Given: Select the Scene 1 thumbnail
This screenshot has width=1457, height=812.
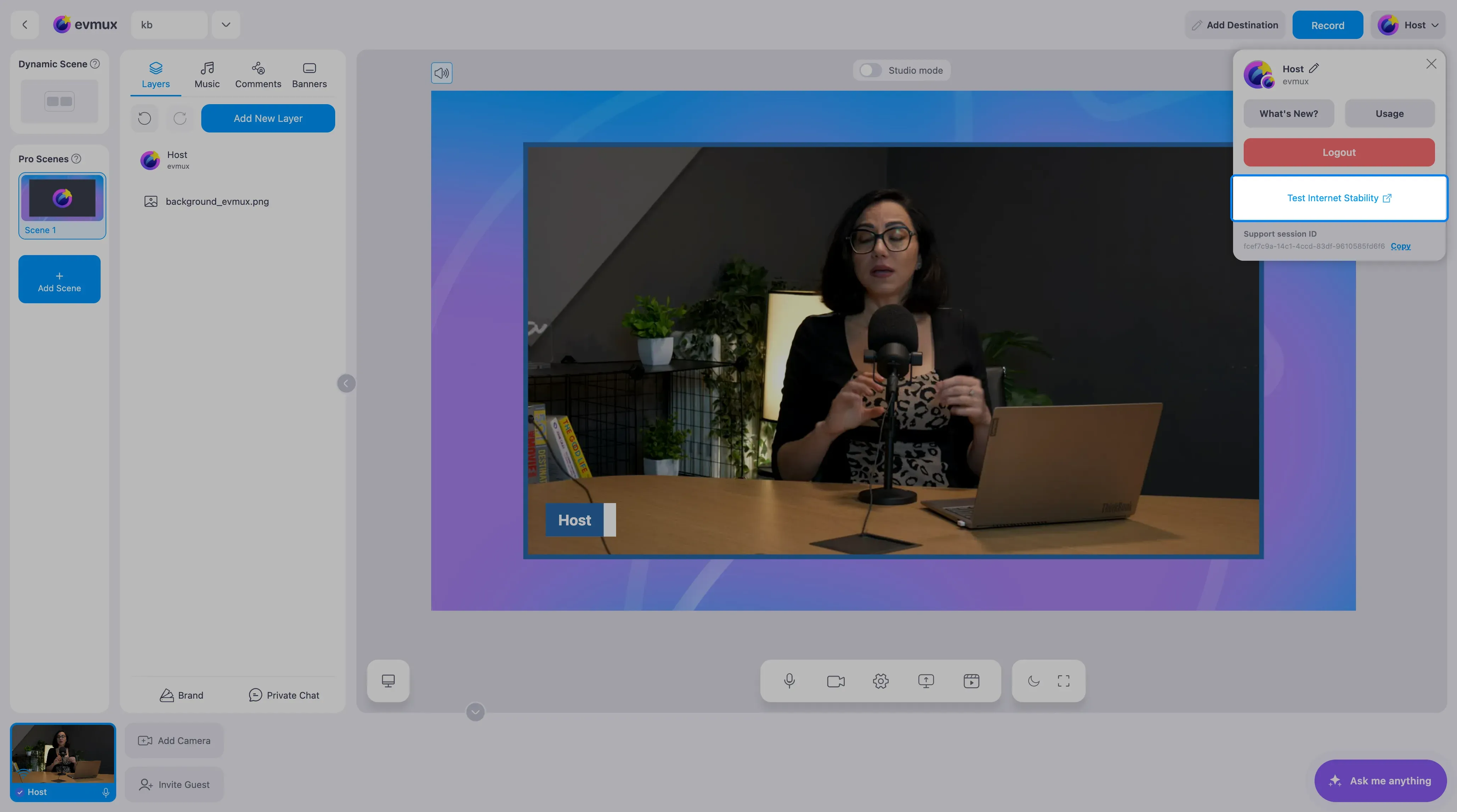Looking at the screenshot, I should point(62,206).
